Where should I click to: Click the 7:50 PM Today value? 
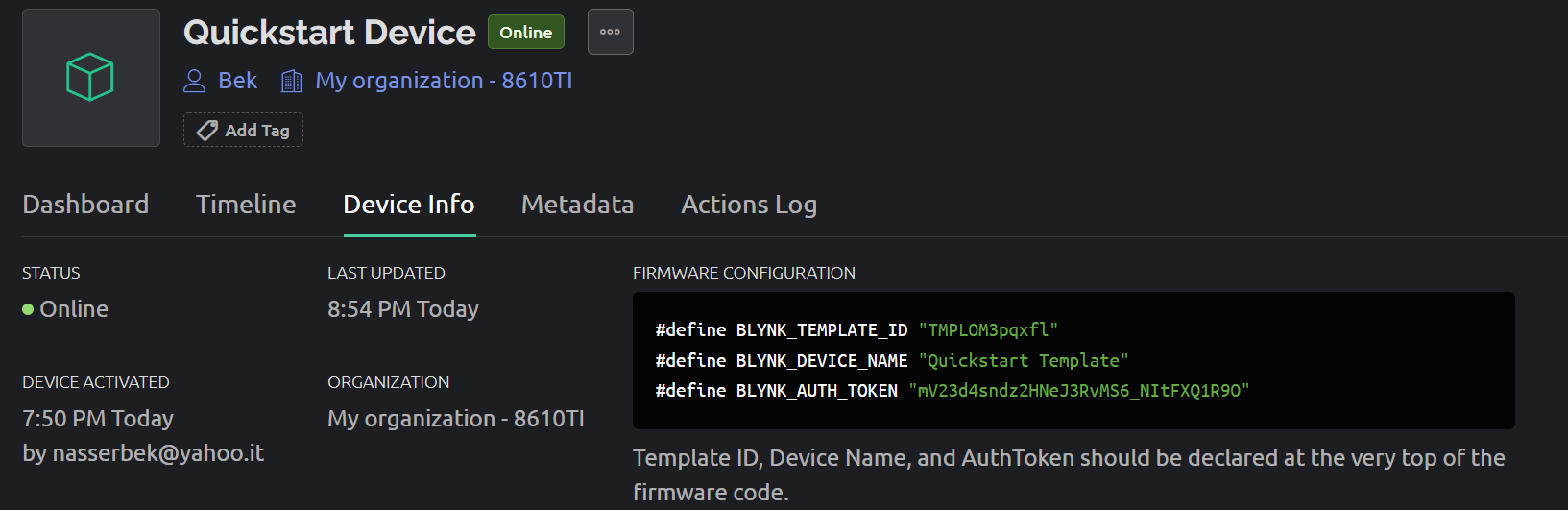(98, 419)
